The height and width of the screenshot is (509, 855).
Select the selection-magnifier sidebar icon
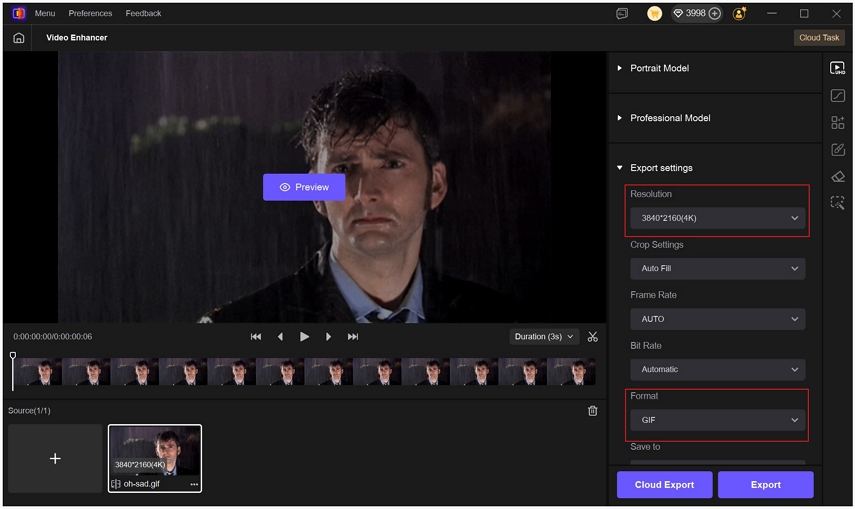[838, 202]
